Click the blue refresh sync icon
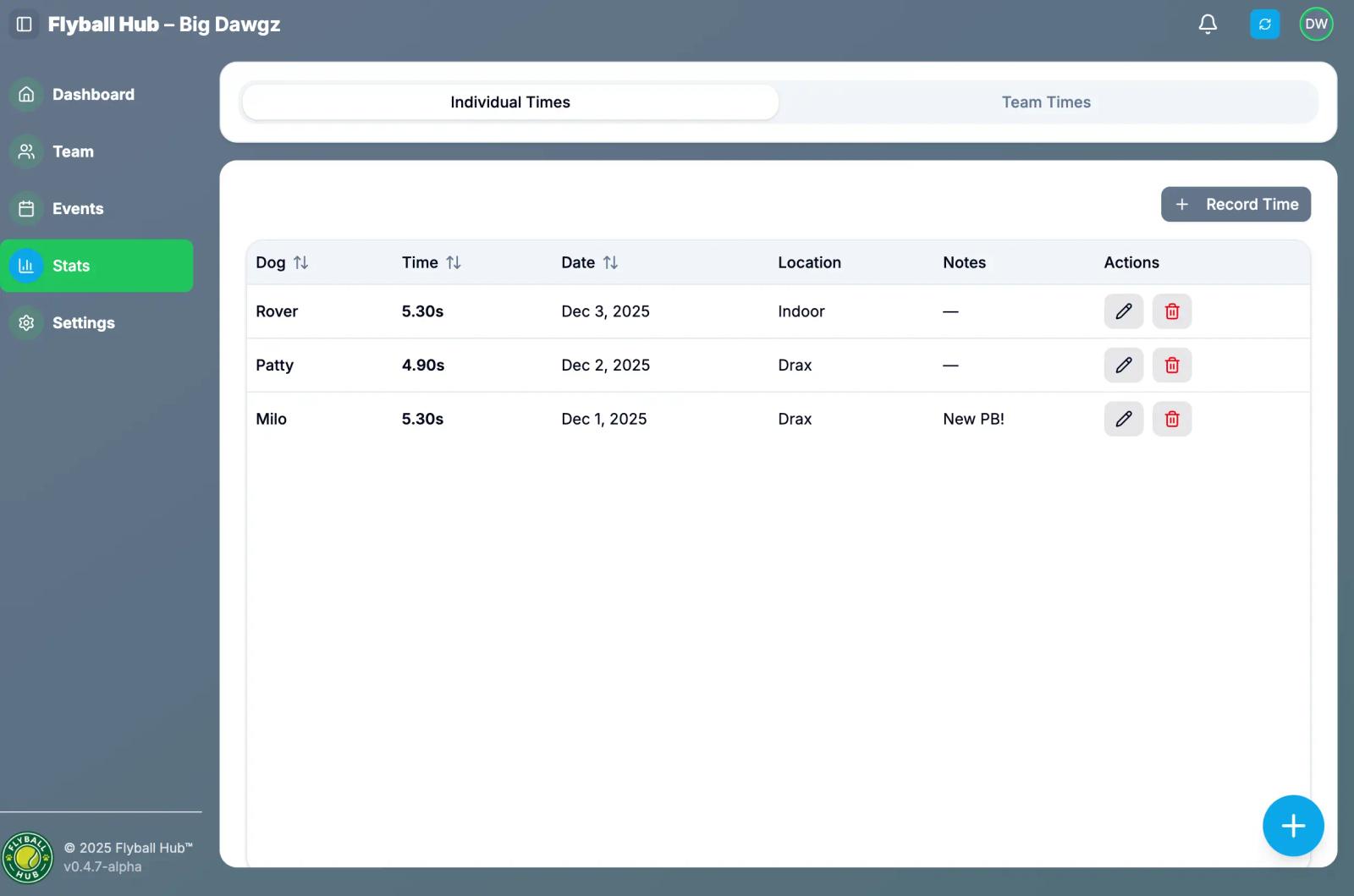 click(1264, 25)
